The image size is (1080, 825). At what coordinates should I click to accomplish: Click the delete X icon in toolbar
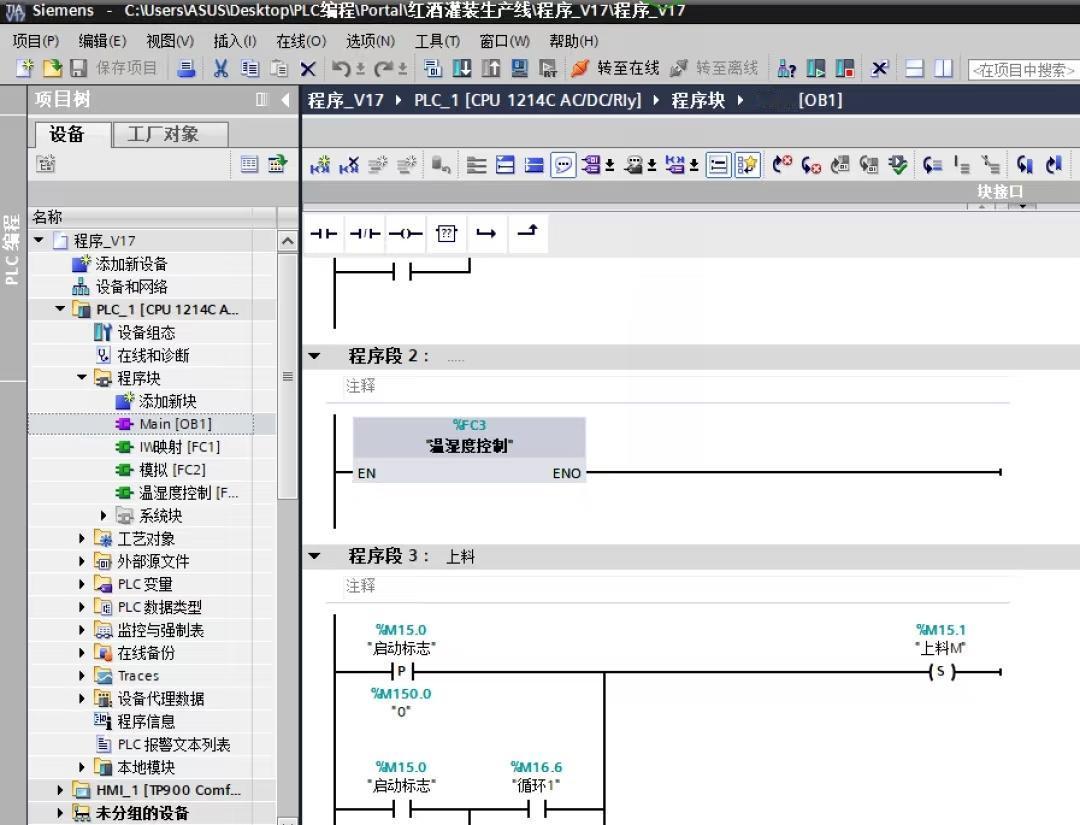click(308, 69)
